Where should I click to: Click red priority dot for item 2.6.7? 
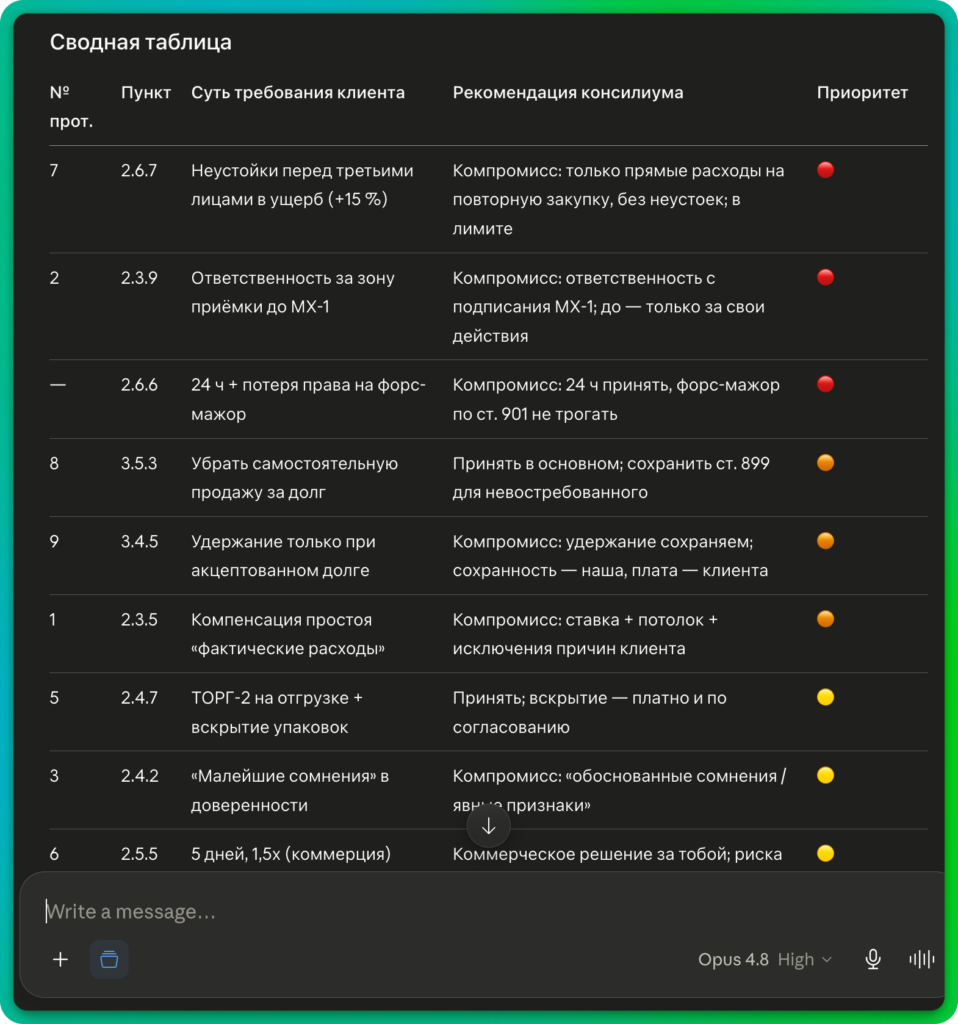pyautogui.click(x=825, y=170)
